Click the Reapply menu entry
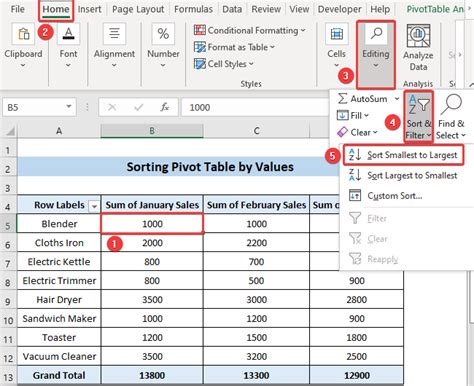The width and height of the screenshot is (474, 386). click(x=383, y=259)
